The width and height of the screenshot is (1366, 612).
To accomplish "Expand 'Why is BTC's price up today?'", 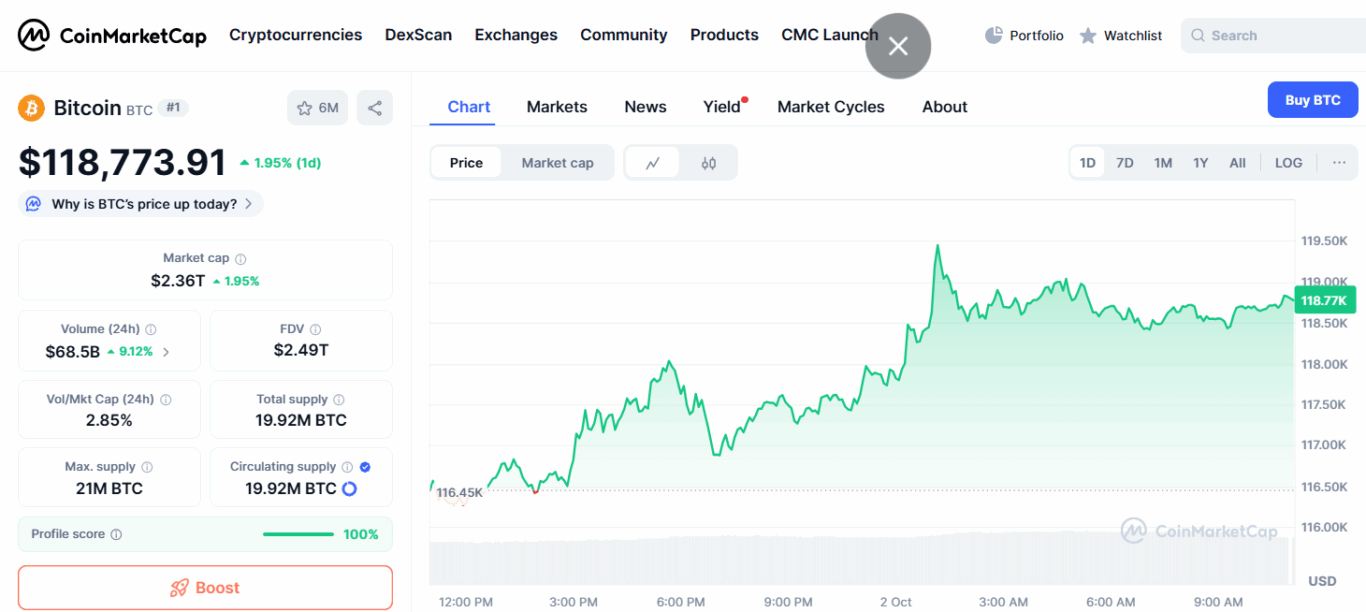I will pyautogui.click(x=141, y=204).
